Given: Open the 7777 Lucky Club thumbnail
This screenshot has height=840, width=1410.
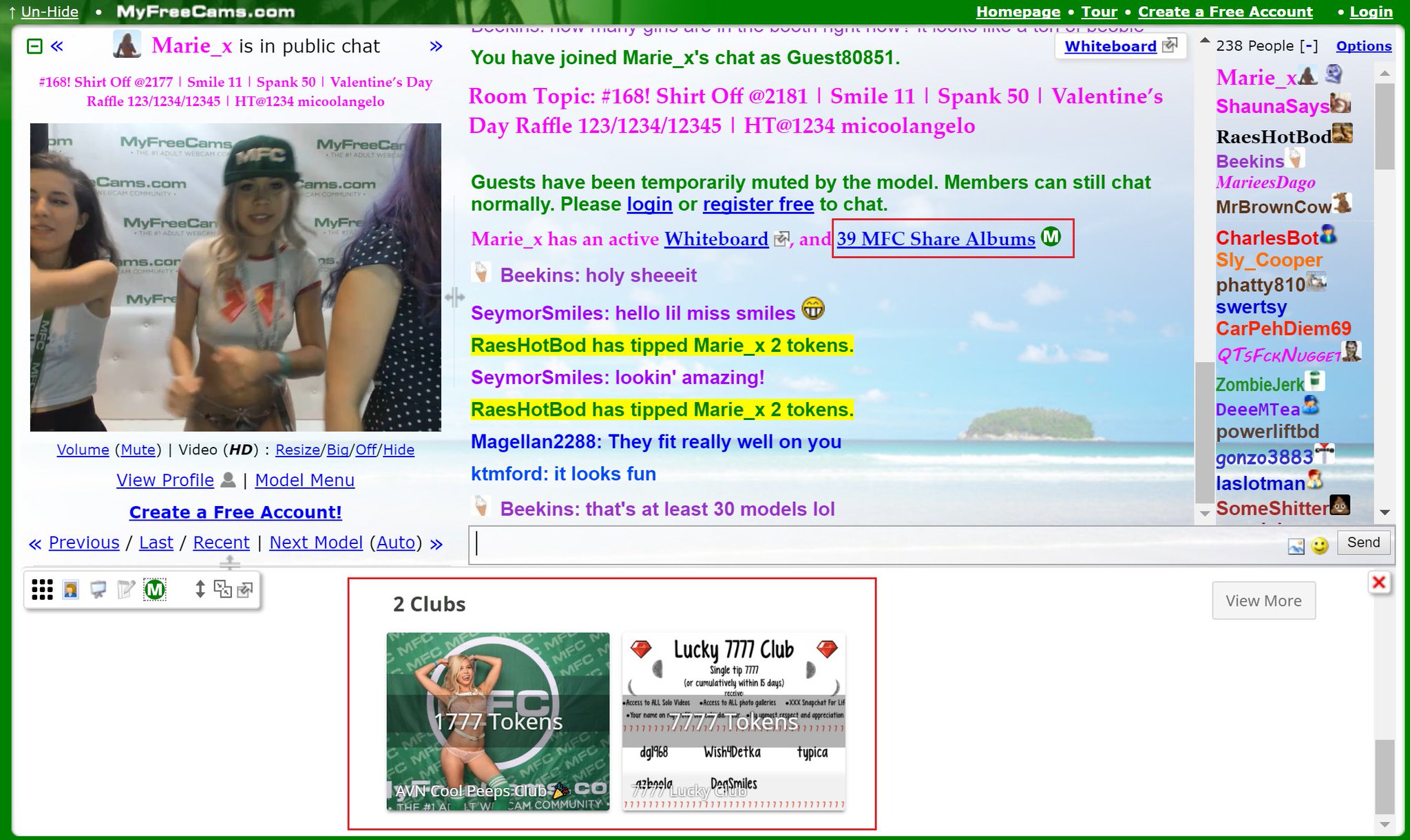Looking at the screenshot, I should coord(733,721).
